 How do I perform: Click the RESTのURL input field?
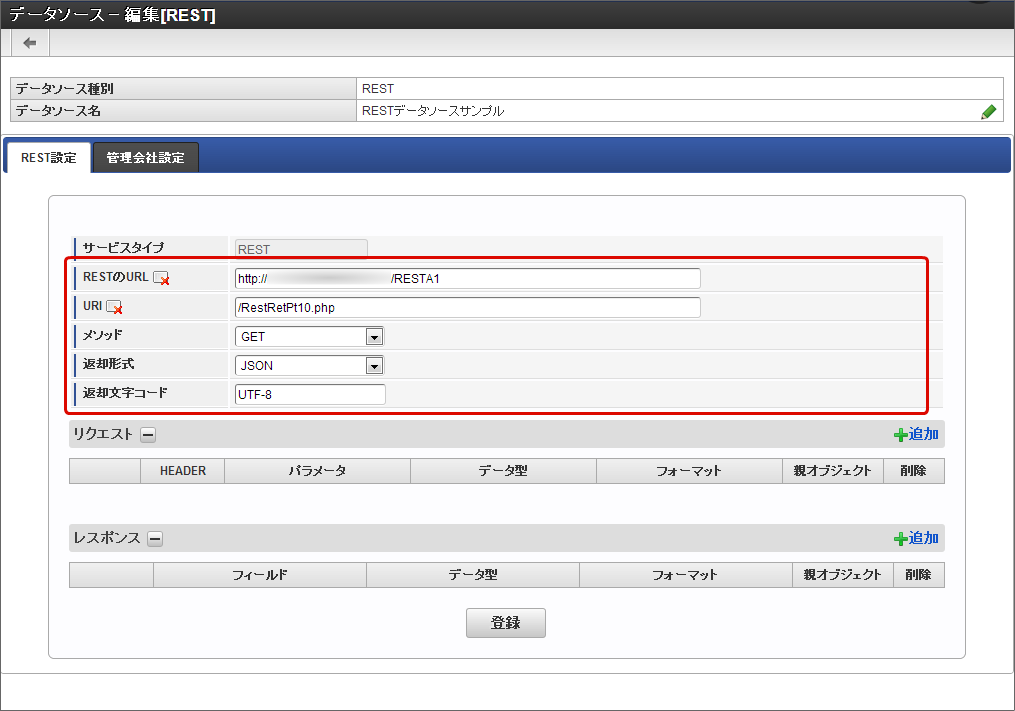click(x=467, y=278)
